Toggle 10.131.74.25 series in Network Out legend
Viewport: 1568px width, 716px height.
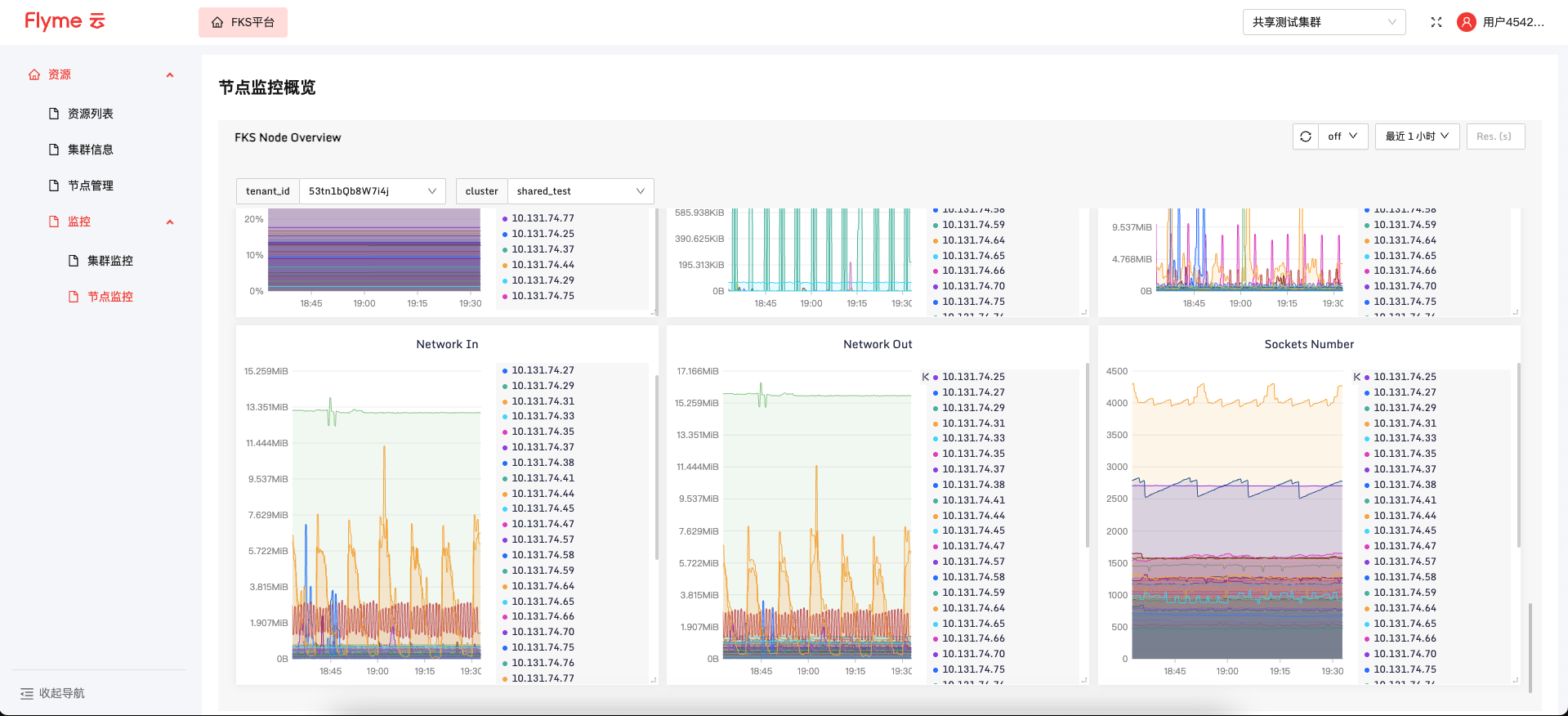973,377
